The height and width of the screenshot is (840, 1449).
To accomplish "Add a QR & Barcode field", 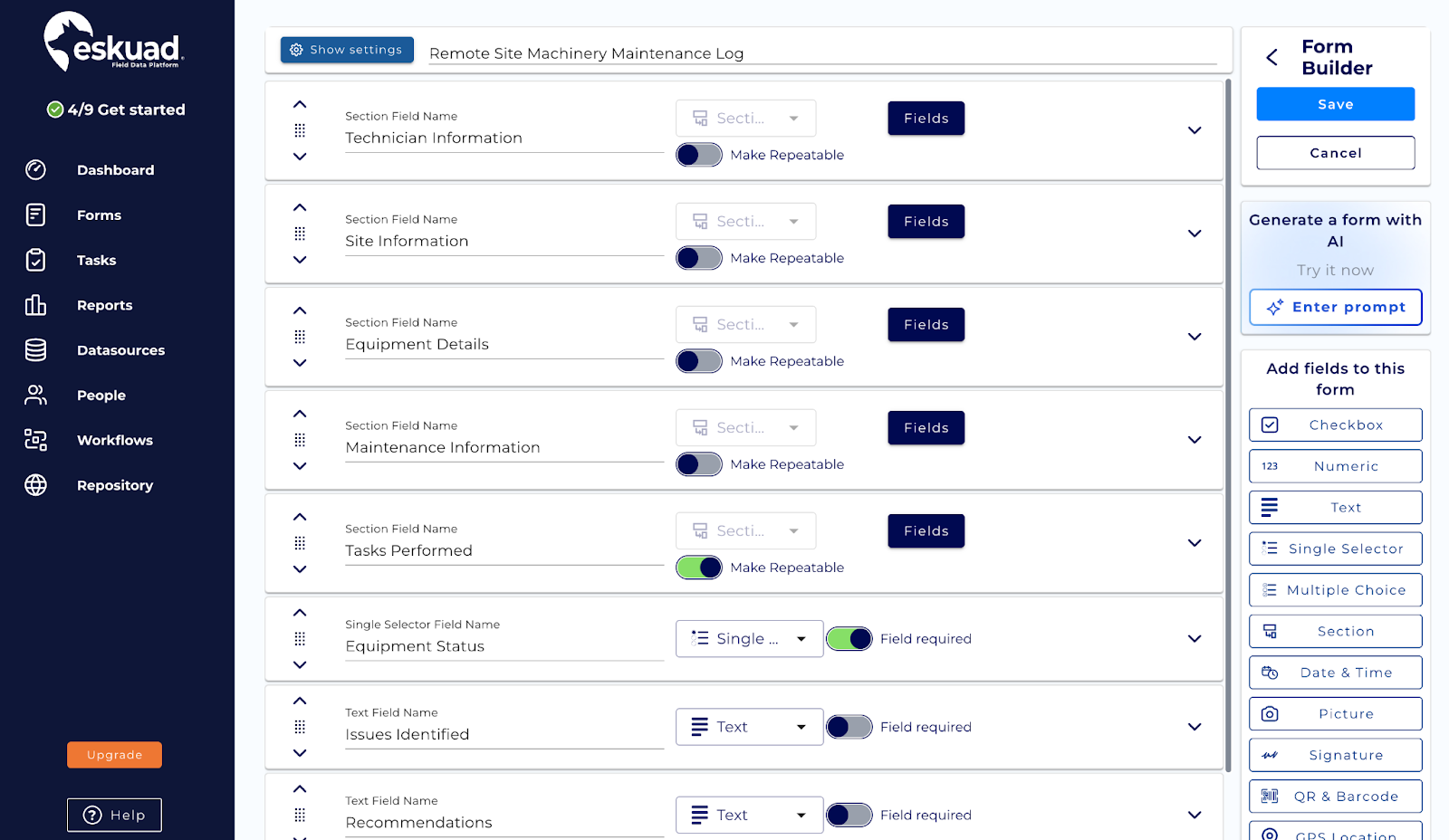I will coord(1335,797).
